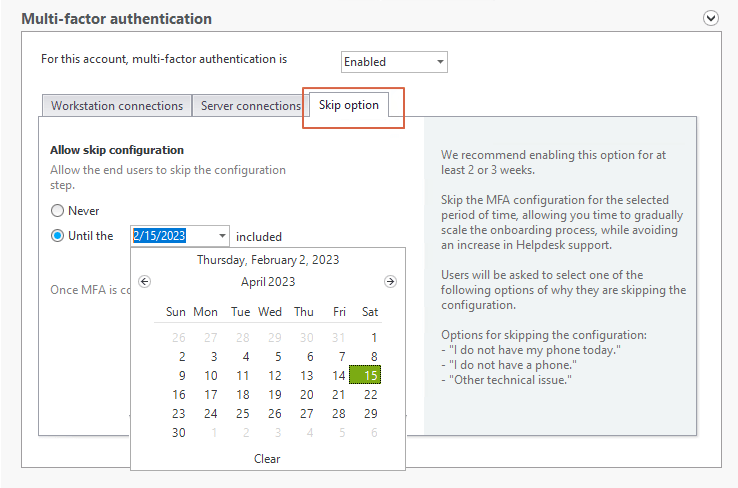Select the grayed March 31 date
738x488 pixels.
[x=338, y=337]
